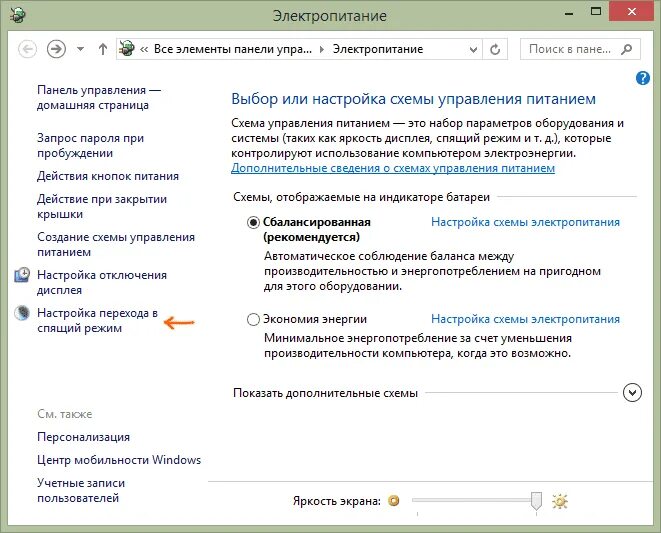Minimize the Электропитание window
Viewport: 661px width, 533px height.
coord(569,13)
